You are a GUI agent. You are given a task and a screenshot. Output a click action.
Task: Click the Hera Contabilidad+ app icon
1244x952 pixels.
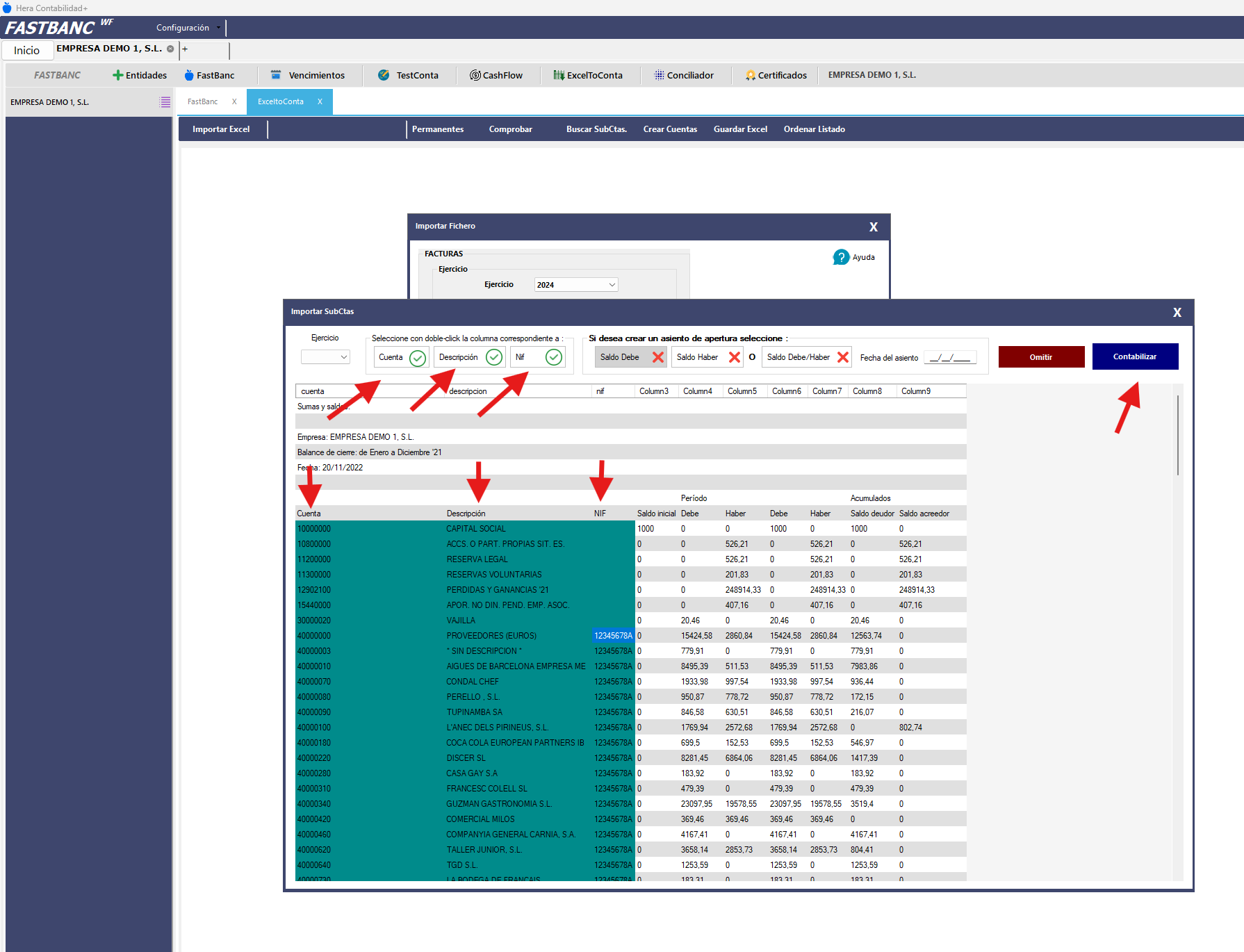(x=7, y=8)
